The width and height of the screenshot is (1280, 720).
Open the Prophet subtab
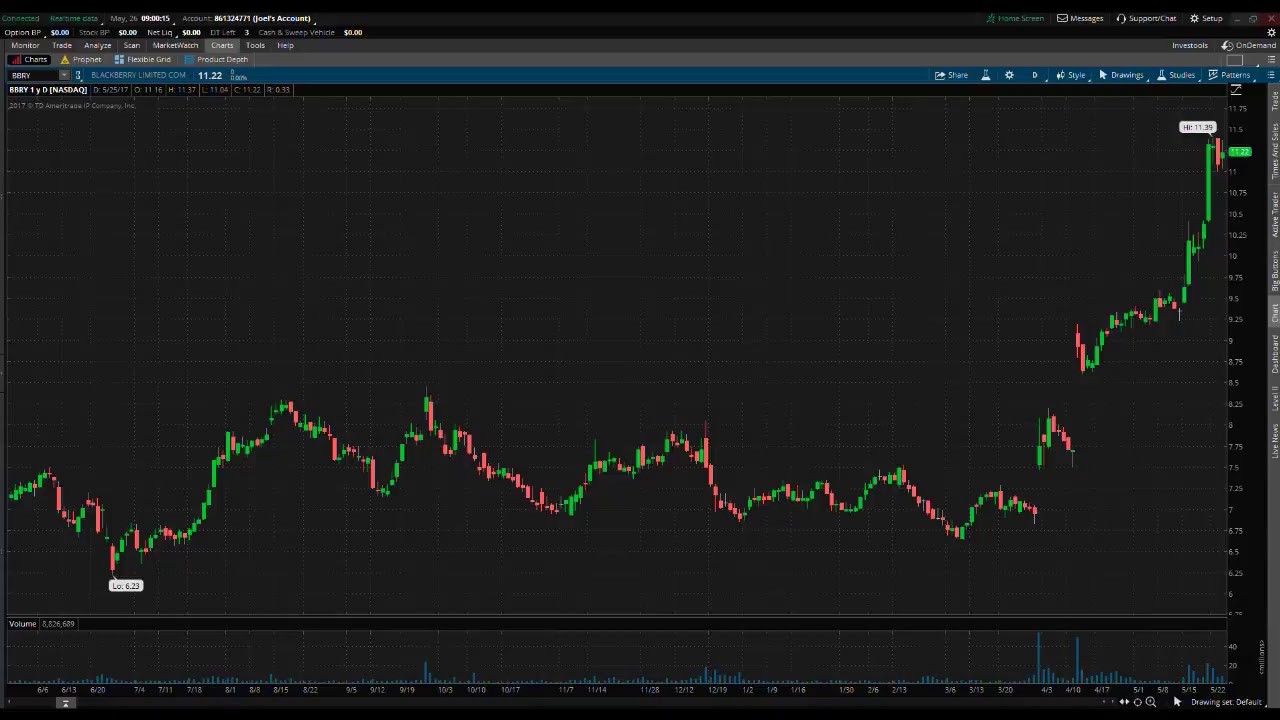coord(81,59)
